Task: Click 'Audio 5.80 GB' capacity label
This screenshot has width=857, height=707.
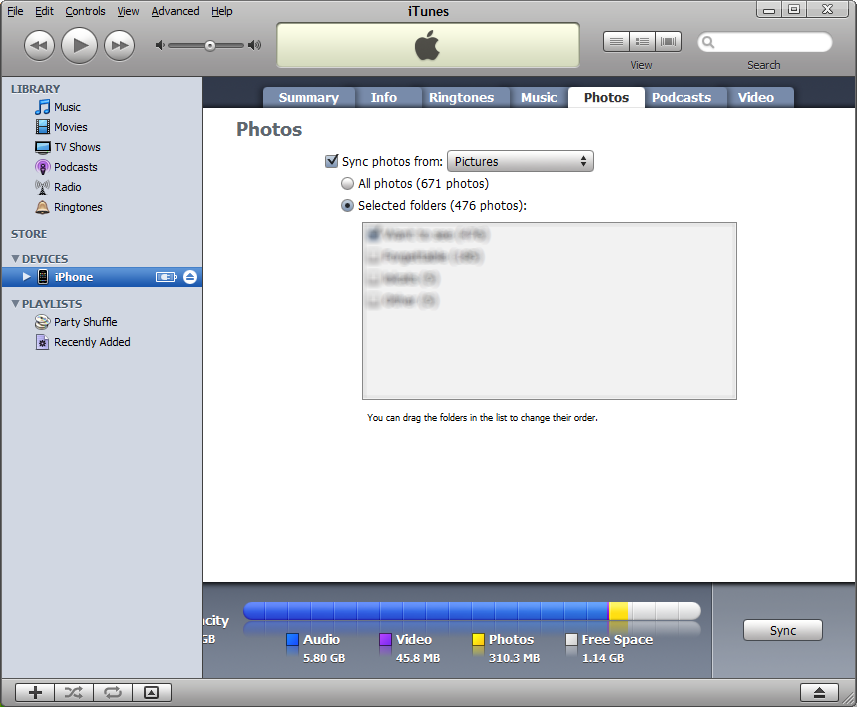Action: [322, 649]
